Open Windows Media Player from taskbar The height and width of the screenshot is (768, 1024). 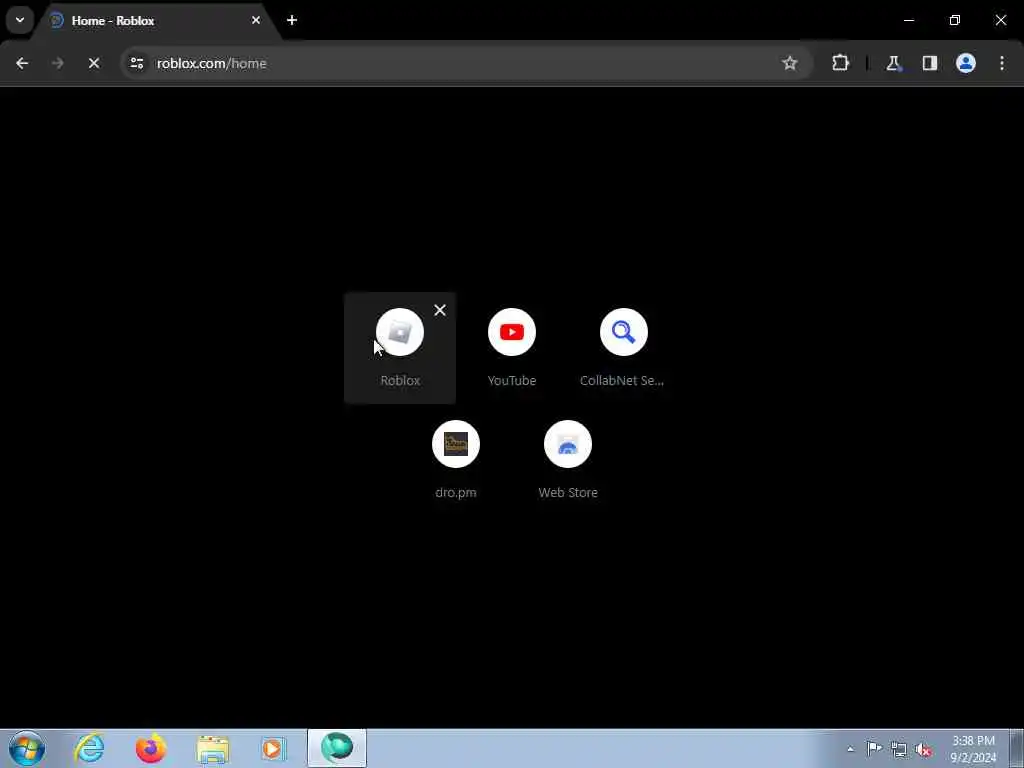coord(274,748)
